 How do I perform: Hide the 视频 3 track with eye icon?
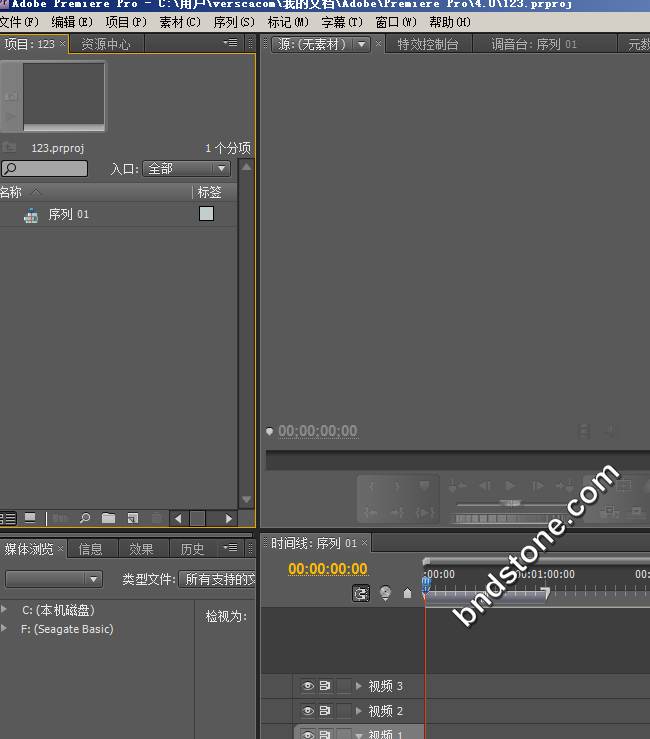coord(308,686)
